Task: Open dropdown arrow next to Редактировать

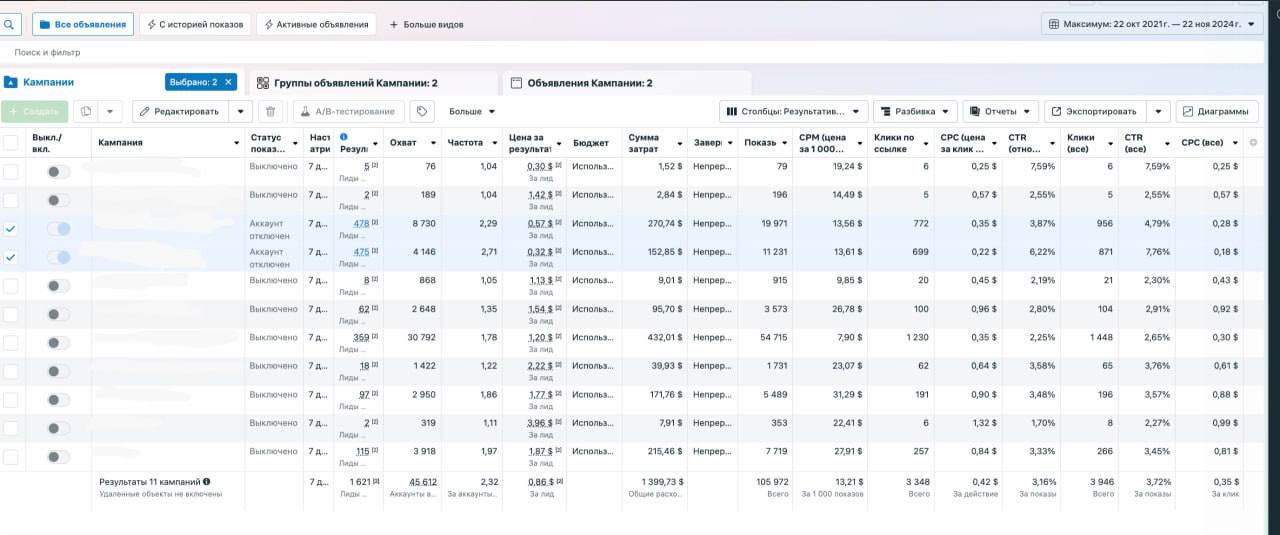Action: click(241, 111)
